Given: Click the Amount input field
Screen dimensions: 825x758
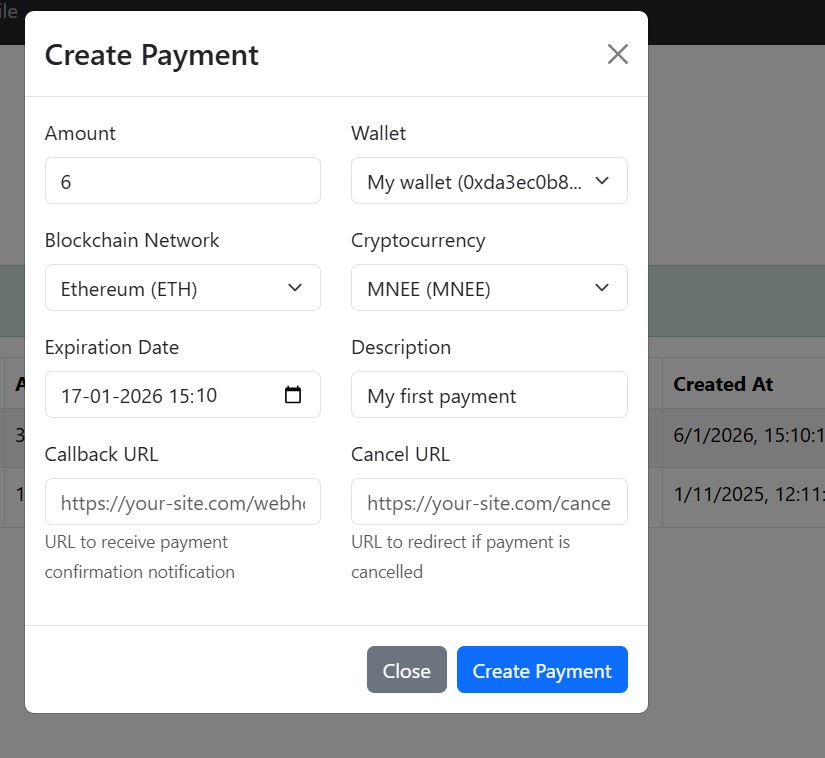Looking at the screenshot, I should (183, 181).
